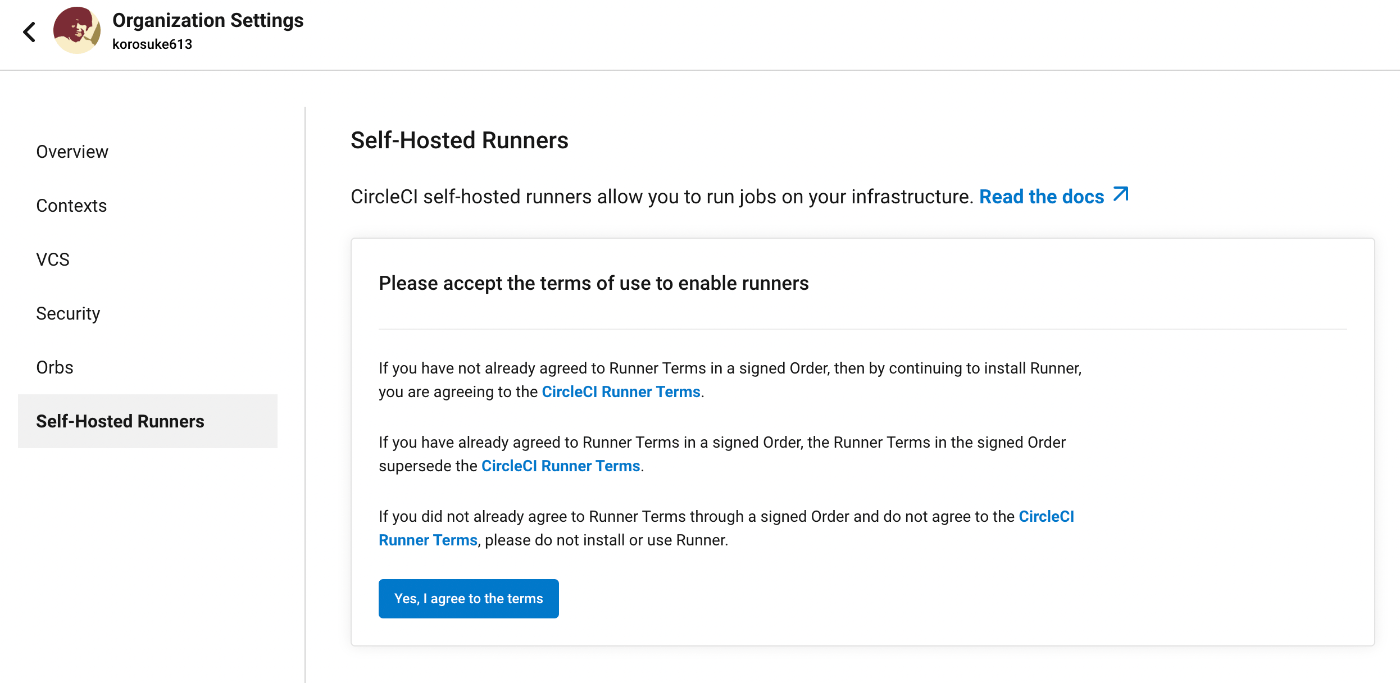Select Self-Hosted Runners in the sidebar
Image resolution: width=1400 pixels, height=683 pixels.
pos(148,421)
